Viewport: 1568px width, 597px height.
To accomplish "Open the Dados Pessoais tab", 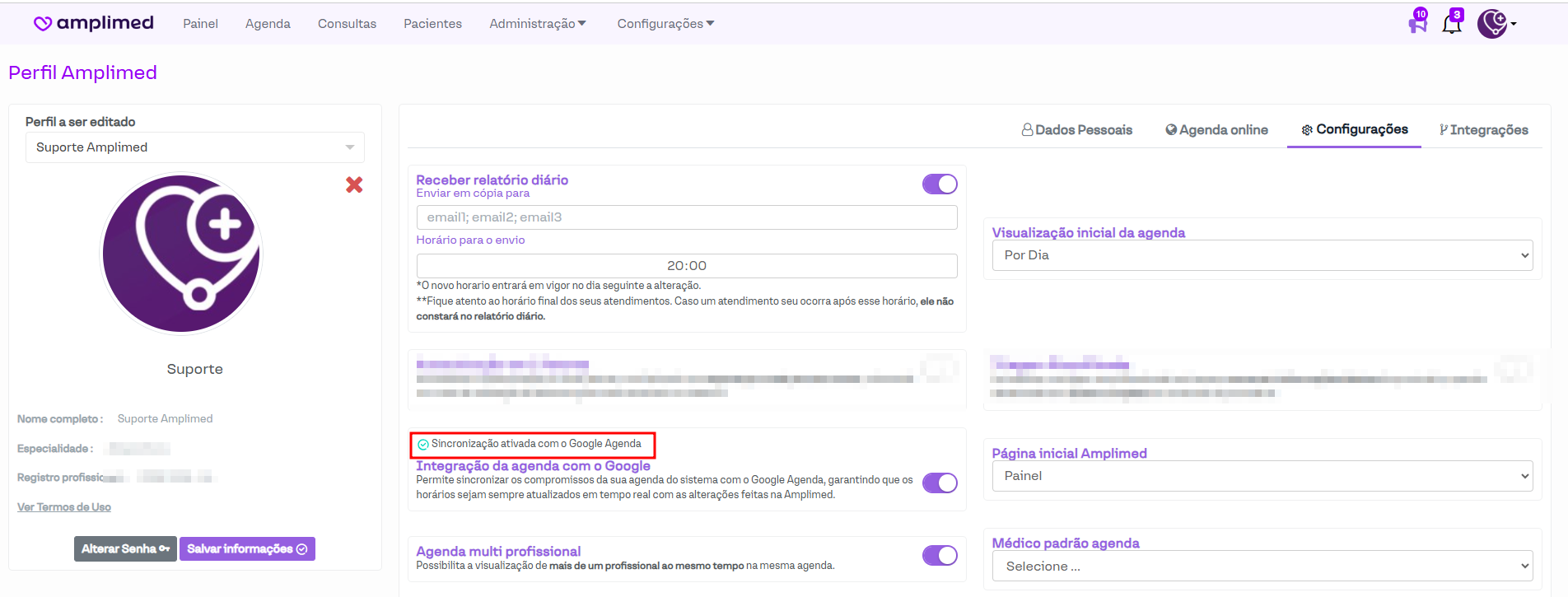I will 1076,130.
